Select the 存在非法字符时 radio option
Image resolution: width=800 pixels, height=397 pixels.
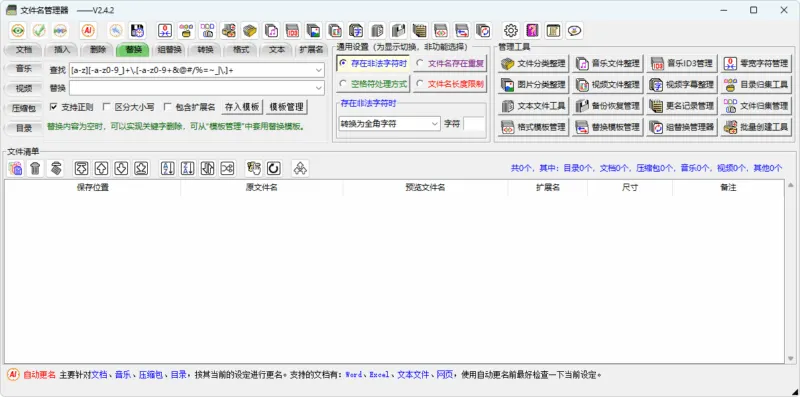click(373, 63)
